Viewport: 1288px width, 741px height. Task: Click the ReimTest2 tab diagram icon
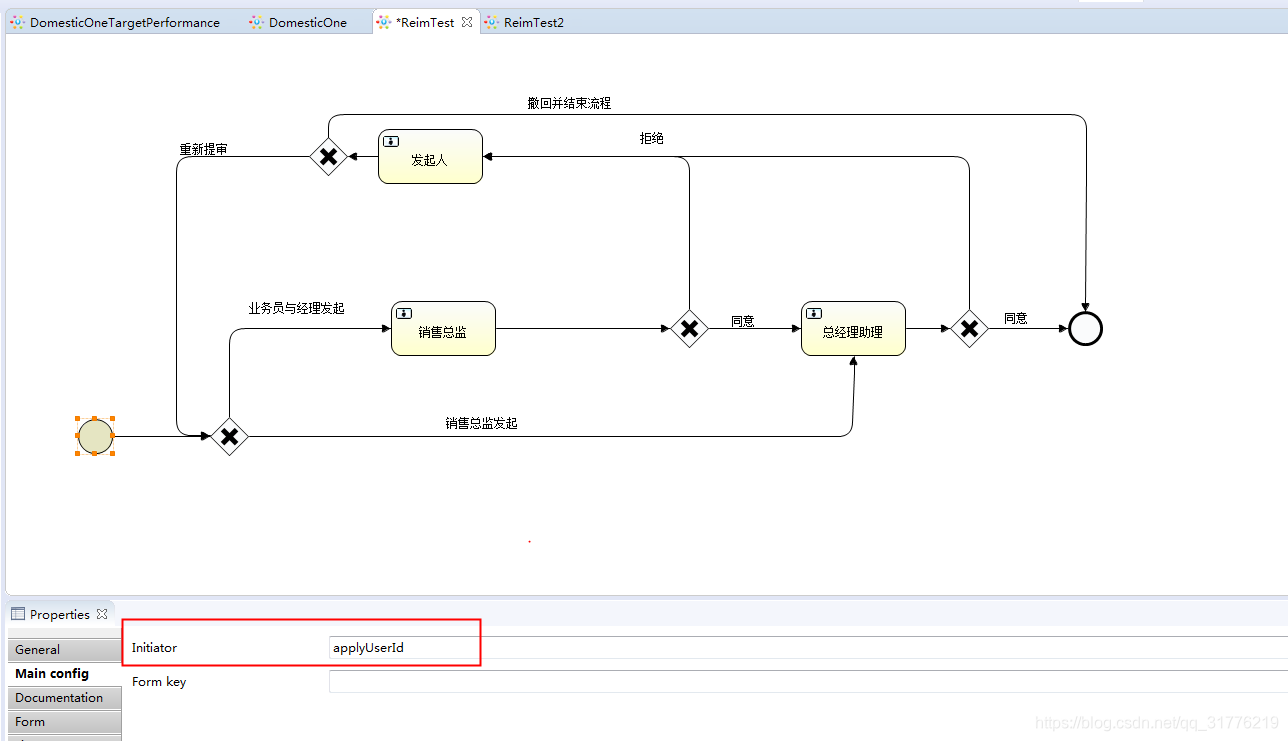492,22
